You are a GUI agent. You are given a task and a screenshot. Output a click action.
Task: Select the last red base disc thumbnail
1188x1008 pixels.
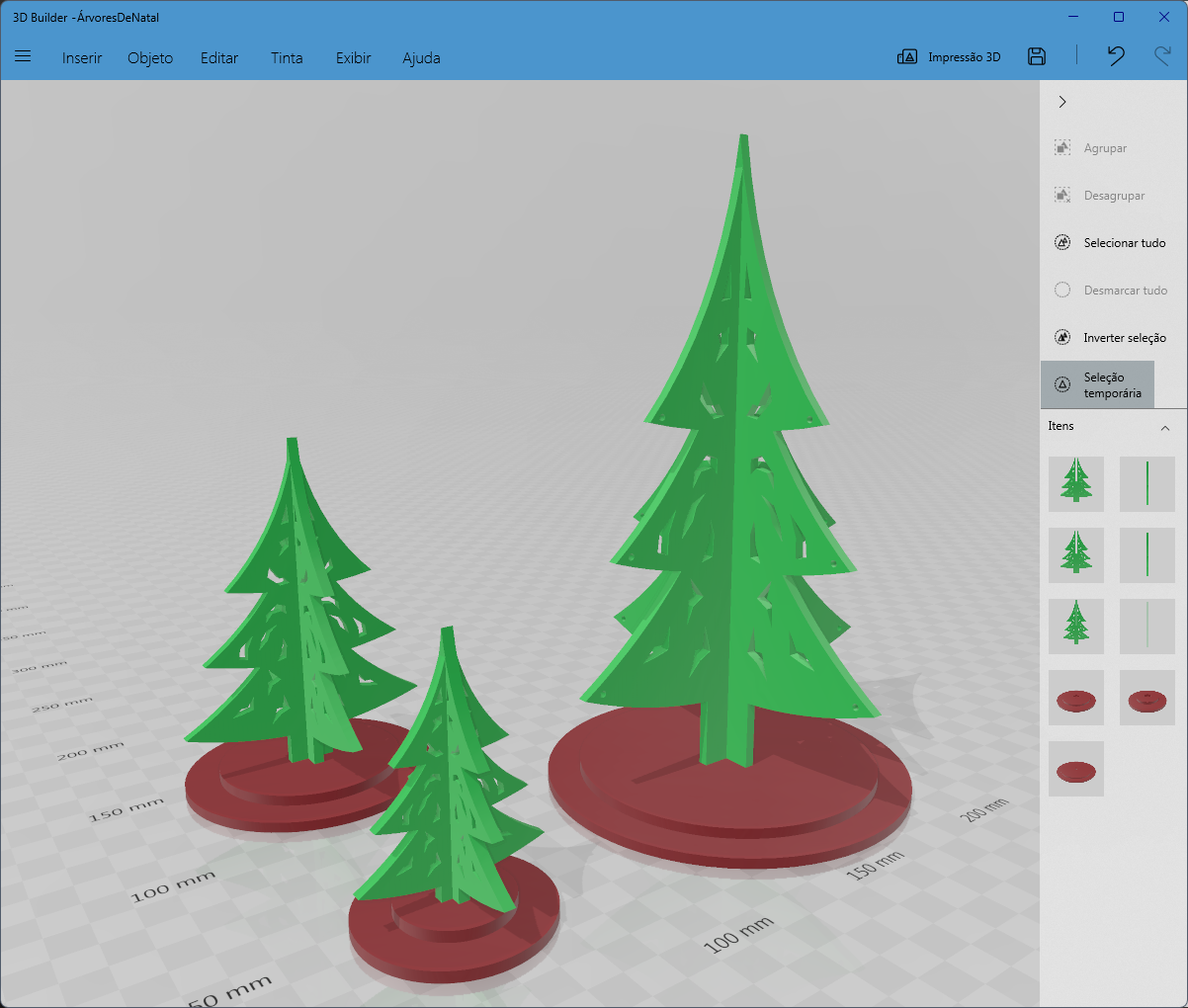[x=1076, y=769]
